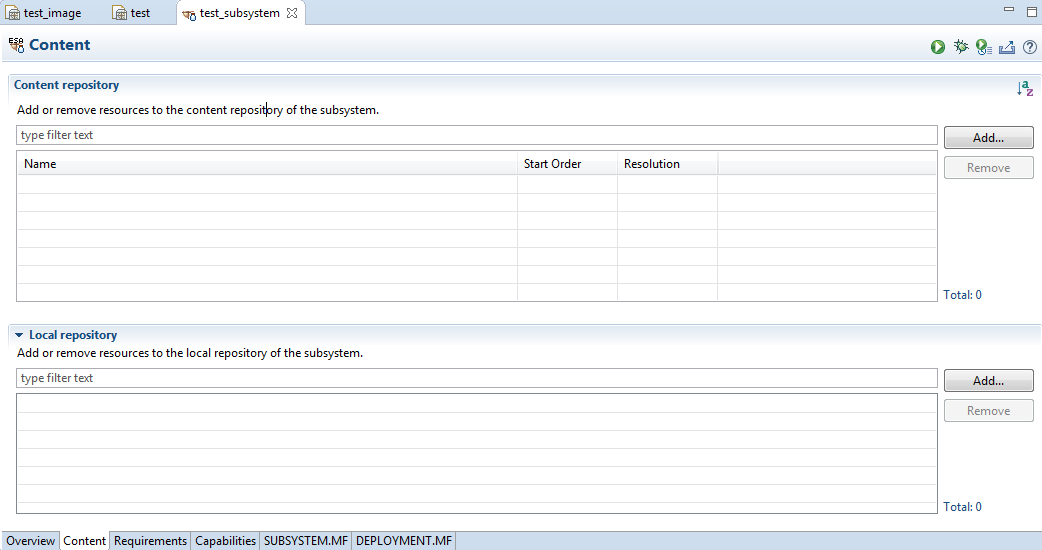
Task: Switch to the Overview page tab
Action: coord(30,541)
